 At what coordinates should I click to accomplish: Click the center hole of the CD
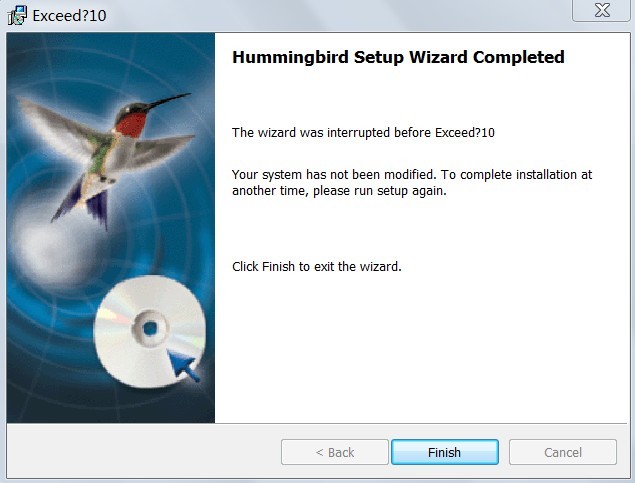click(x=150, y=328)
